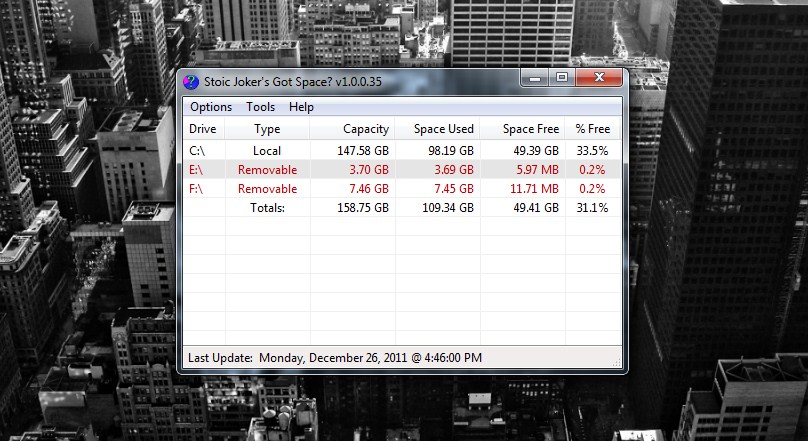This screenshot has height=441, width=808.
Task: Sort by the Capacity column header
Action: tap(352, 129)
